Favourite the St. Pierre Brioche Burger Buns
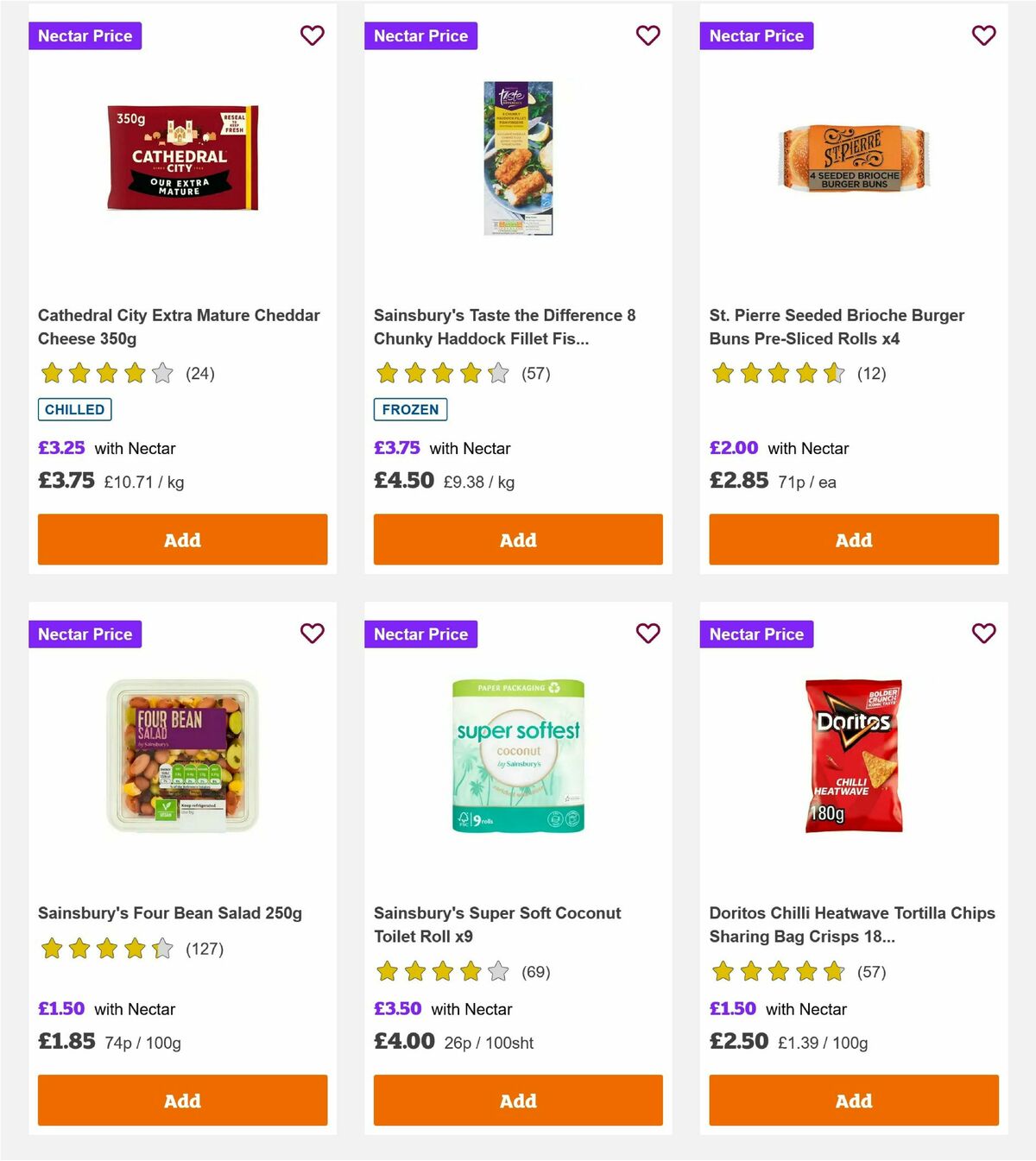 pyautogui.click(x=983, y=35)
